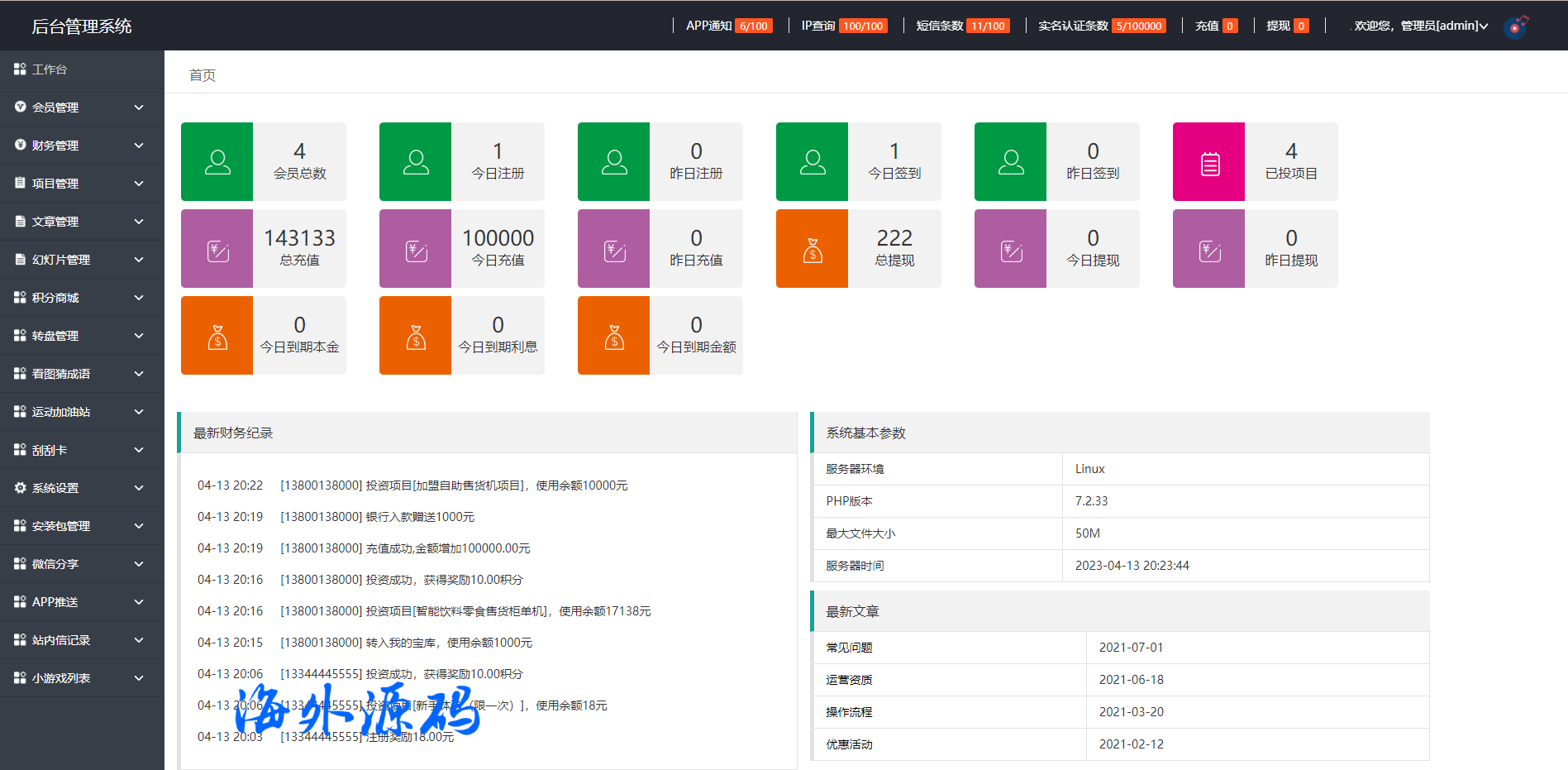Click the purple 昨日提现 yuan icon
1568x770 pixels.
1209,249
